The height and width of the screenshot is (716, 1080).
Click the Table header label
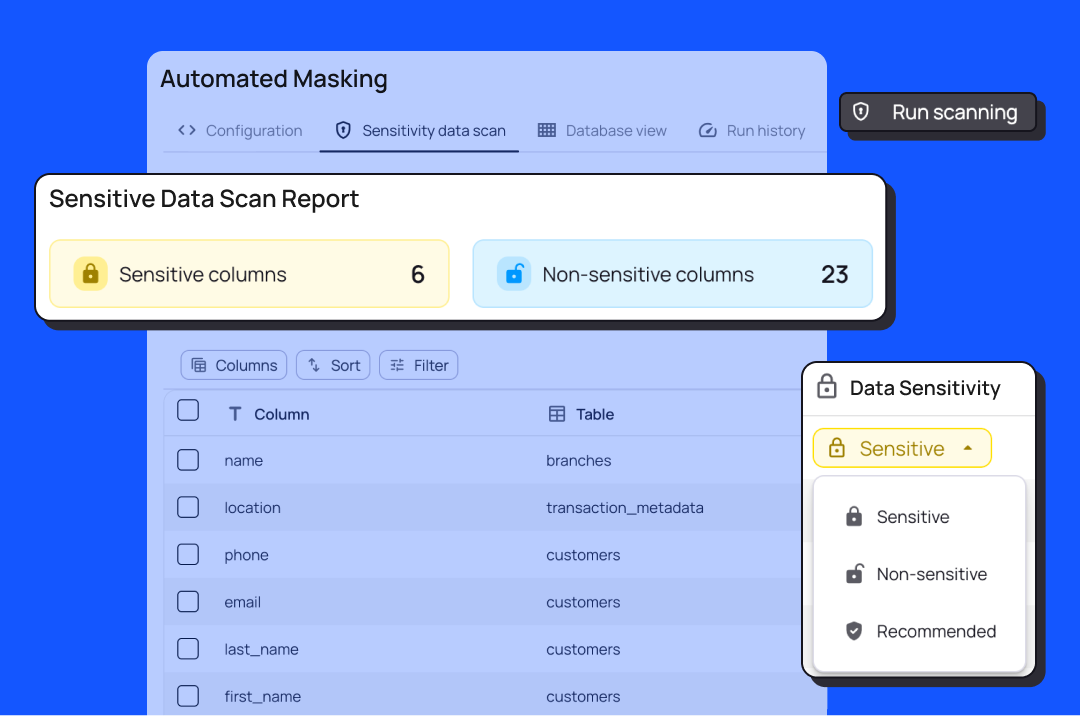(x=595, y=414)
